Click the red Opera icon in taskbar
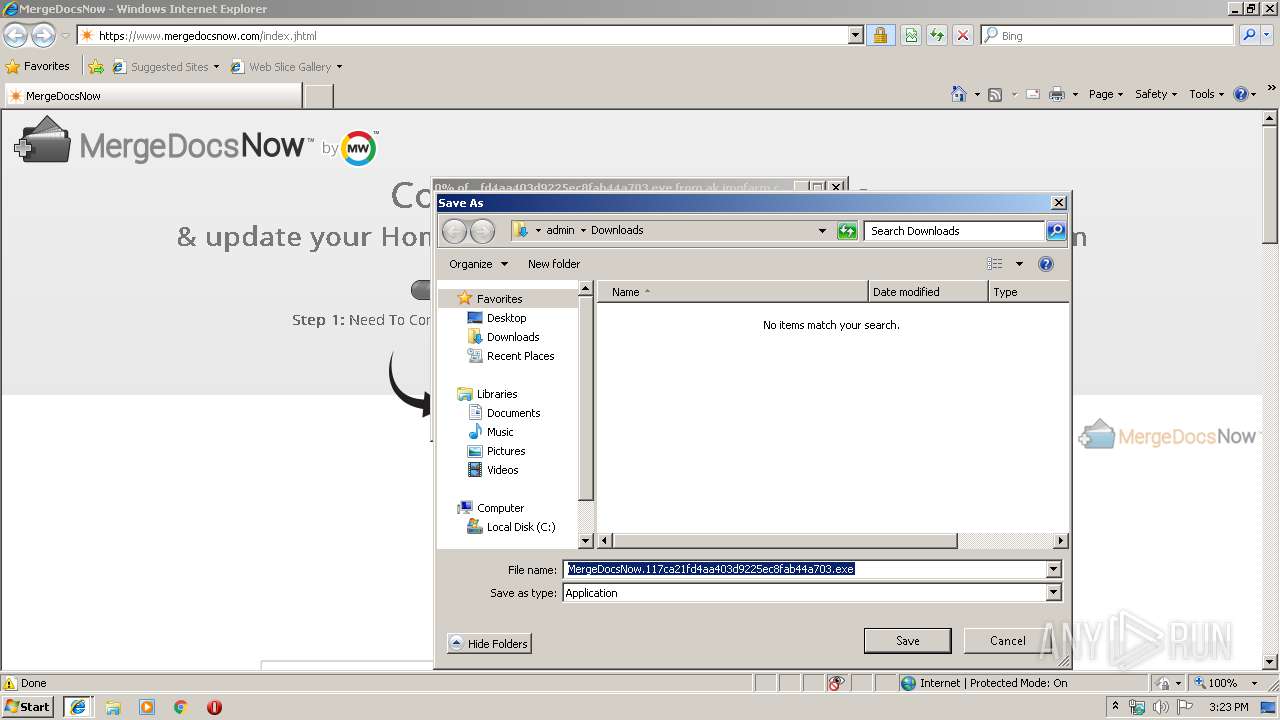Viewport: 1280px width, 720px height. 214,707
